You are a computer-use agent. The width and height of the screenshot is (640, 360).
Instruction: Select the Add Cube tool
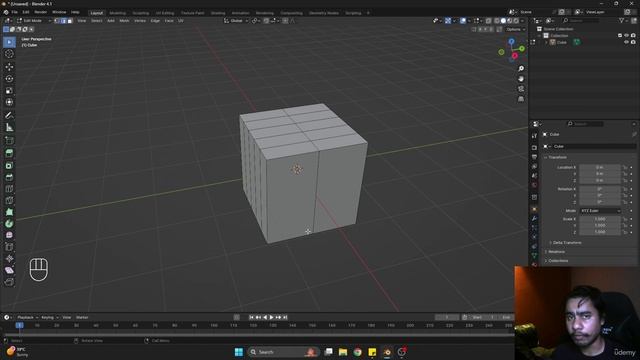[9, 141]
